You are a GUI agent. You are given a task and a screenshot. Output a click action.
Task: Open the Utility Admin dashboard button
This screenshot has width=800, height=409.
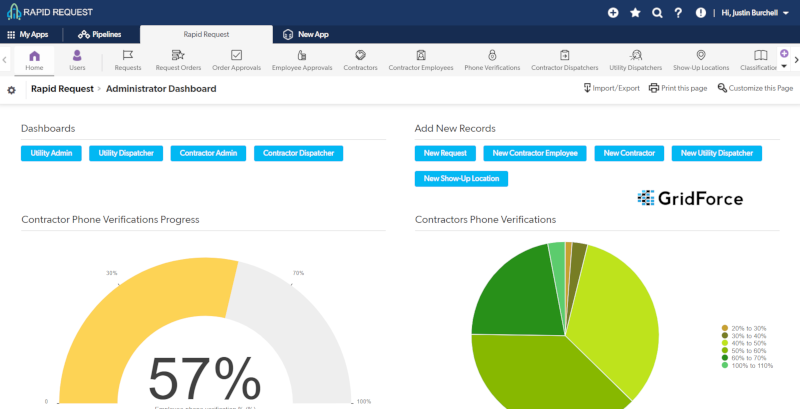coord(51,153)
